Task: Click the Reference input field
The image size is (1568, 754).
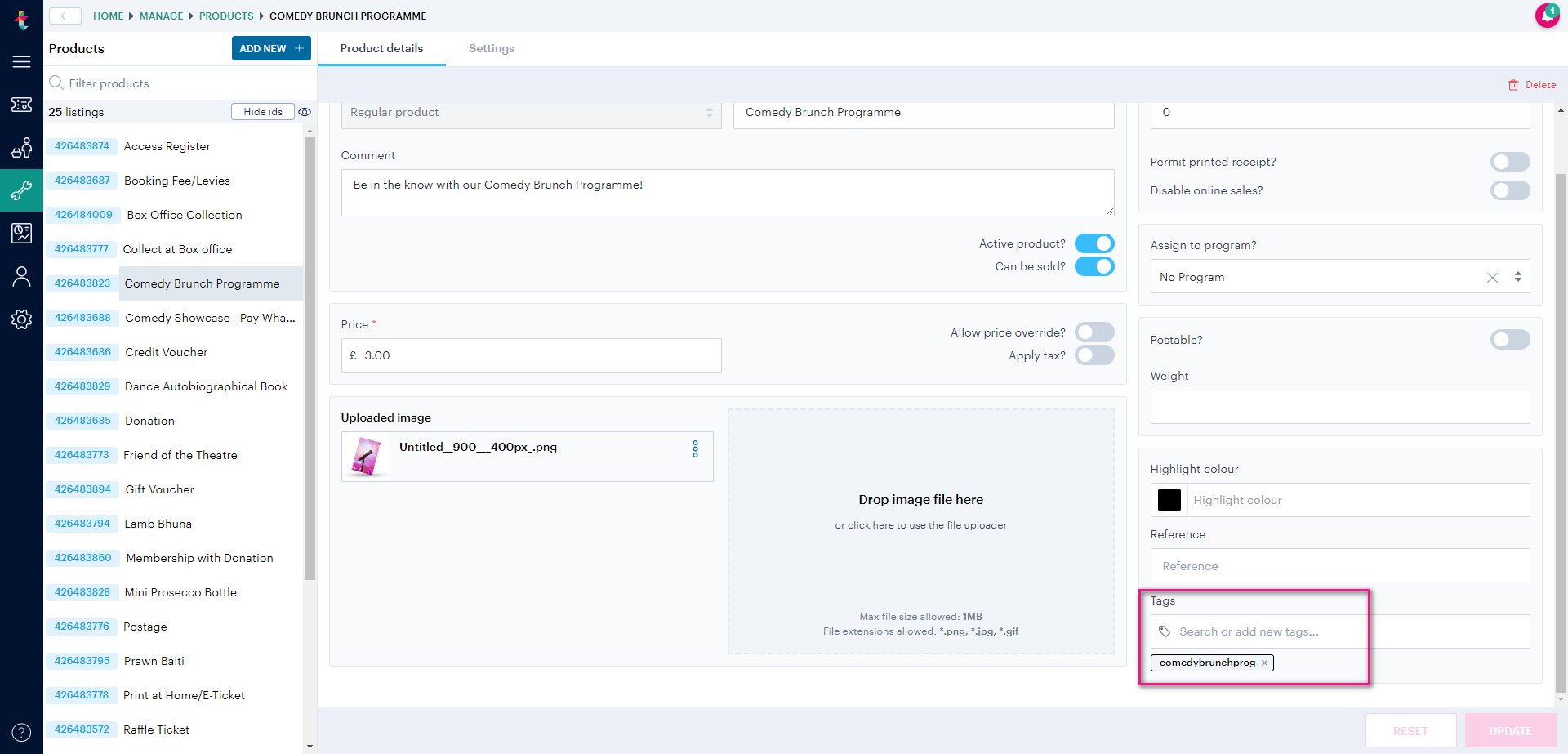Action: coord(1340,565)
